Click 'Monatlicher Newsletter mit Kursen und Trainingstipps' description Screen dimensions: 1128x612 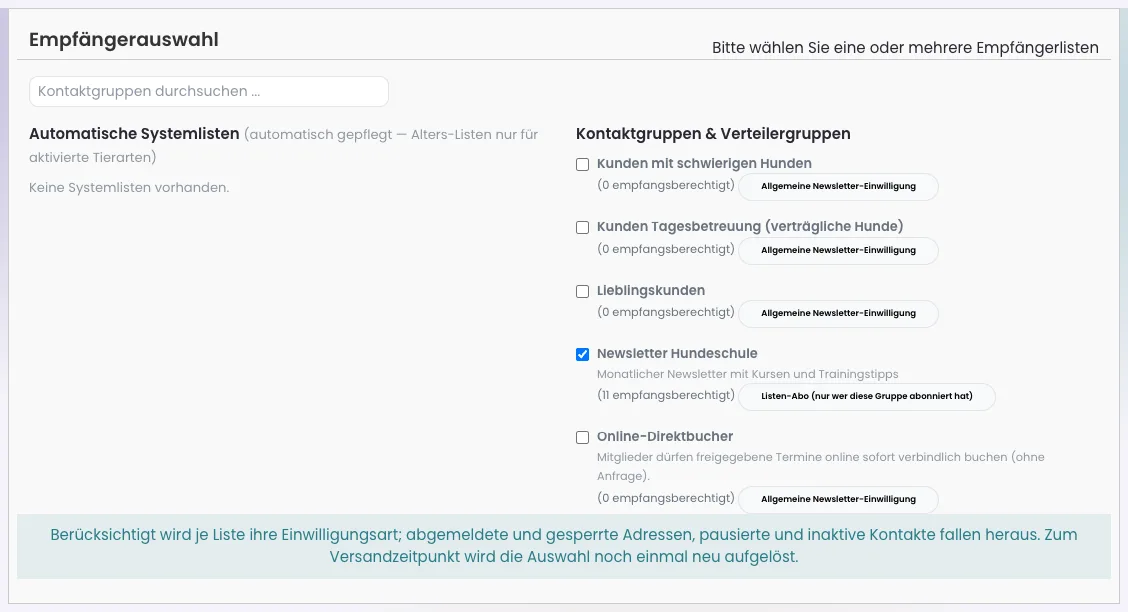pos(747,374)
